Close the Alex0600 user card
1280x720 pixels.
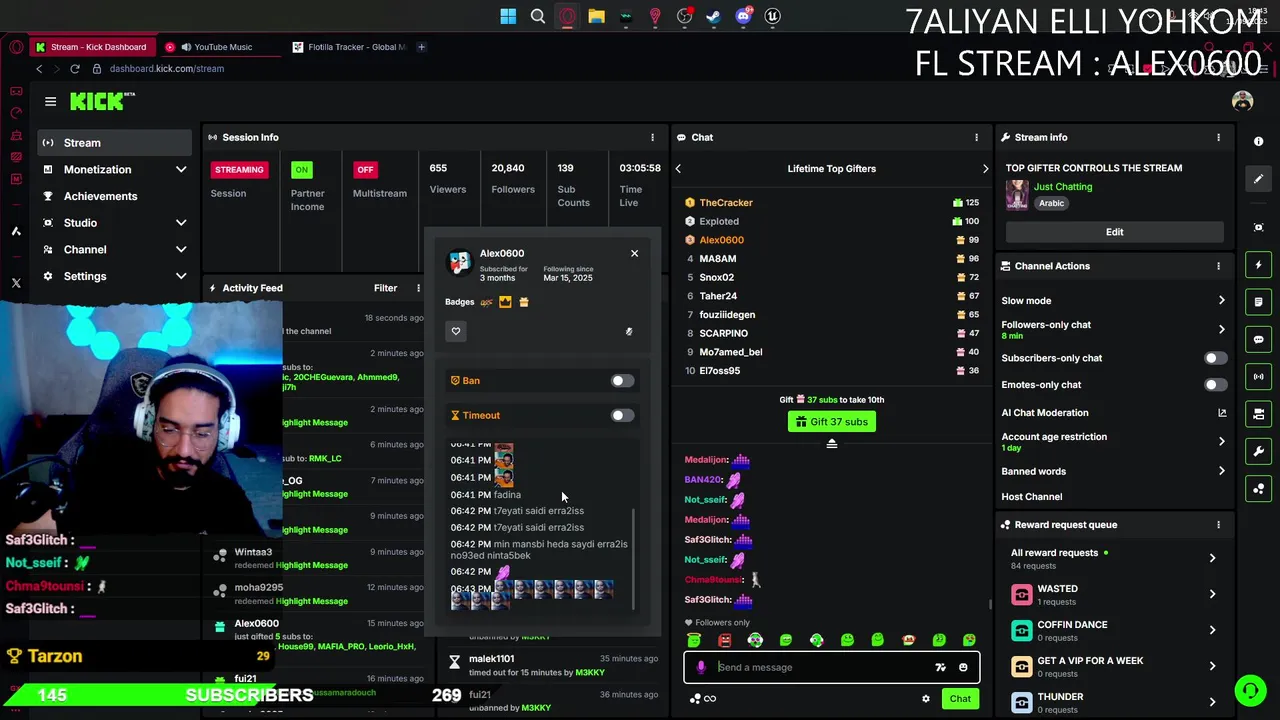click(x=634, y=253)
